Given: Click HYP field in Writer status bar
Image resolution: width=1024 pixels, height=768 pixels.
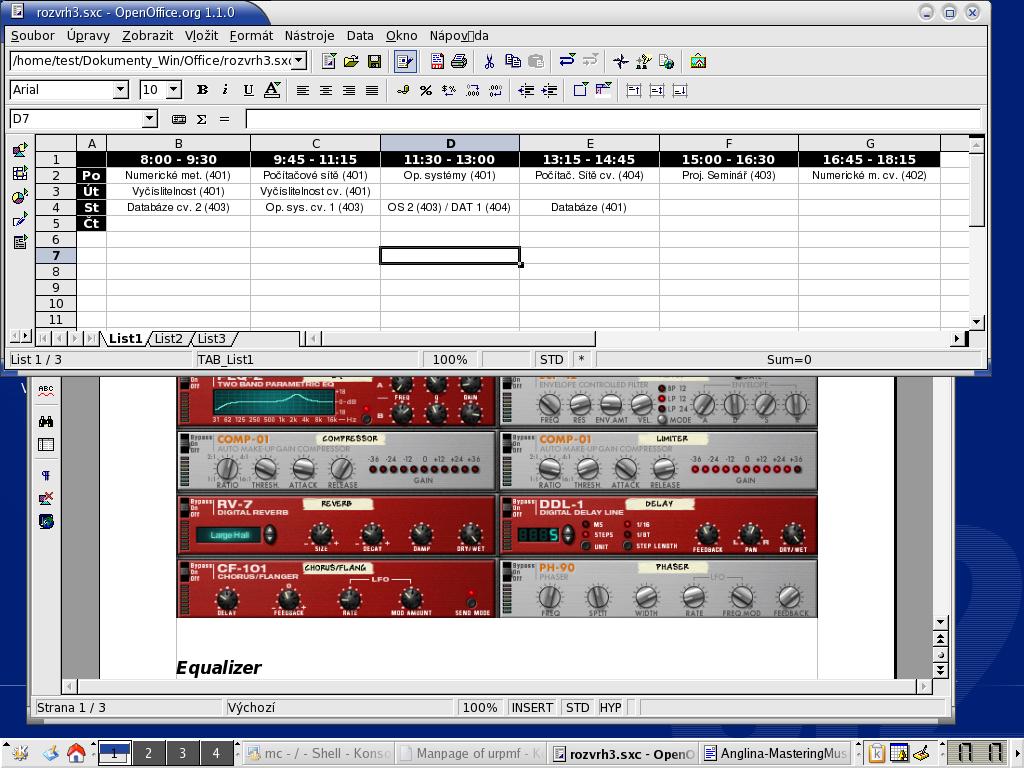Looking at the screenshot, I should (x=611, y=707).
